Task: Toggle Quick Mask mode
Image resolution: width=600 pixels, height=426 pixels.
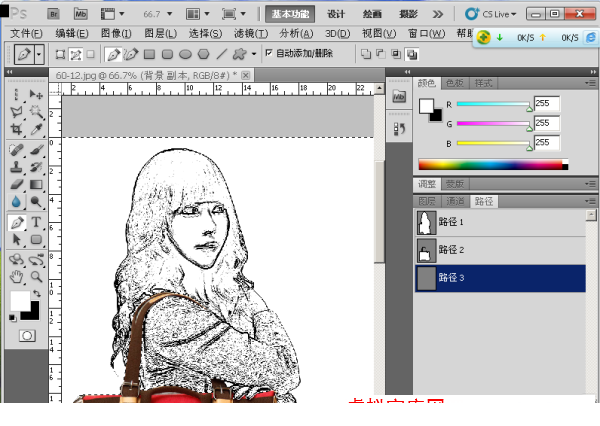Action: [27, 336]
